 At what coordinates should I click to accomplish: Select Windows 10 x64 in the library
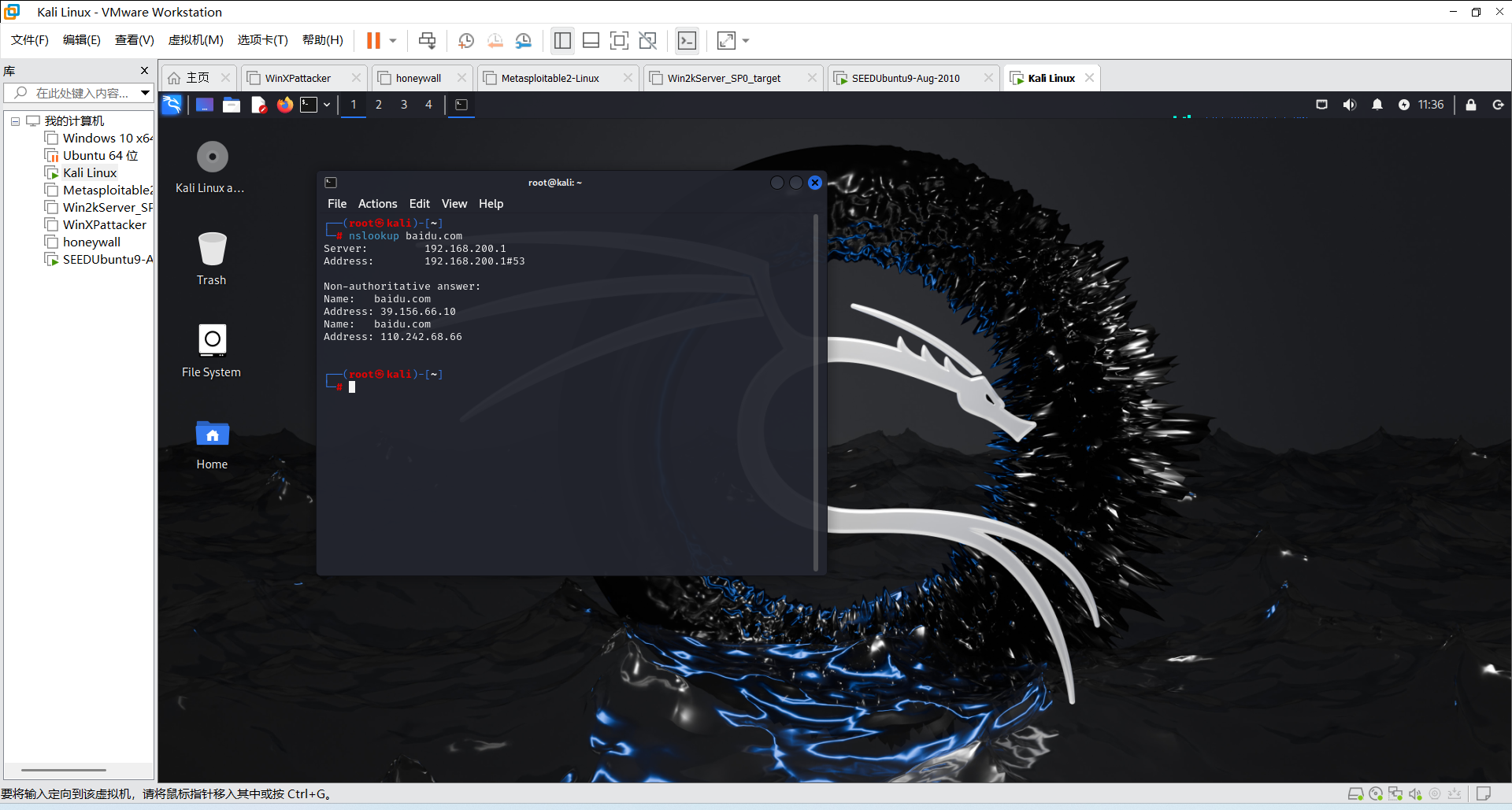pos(99,139)
